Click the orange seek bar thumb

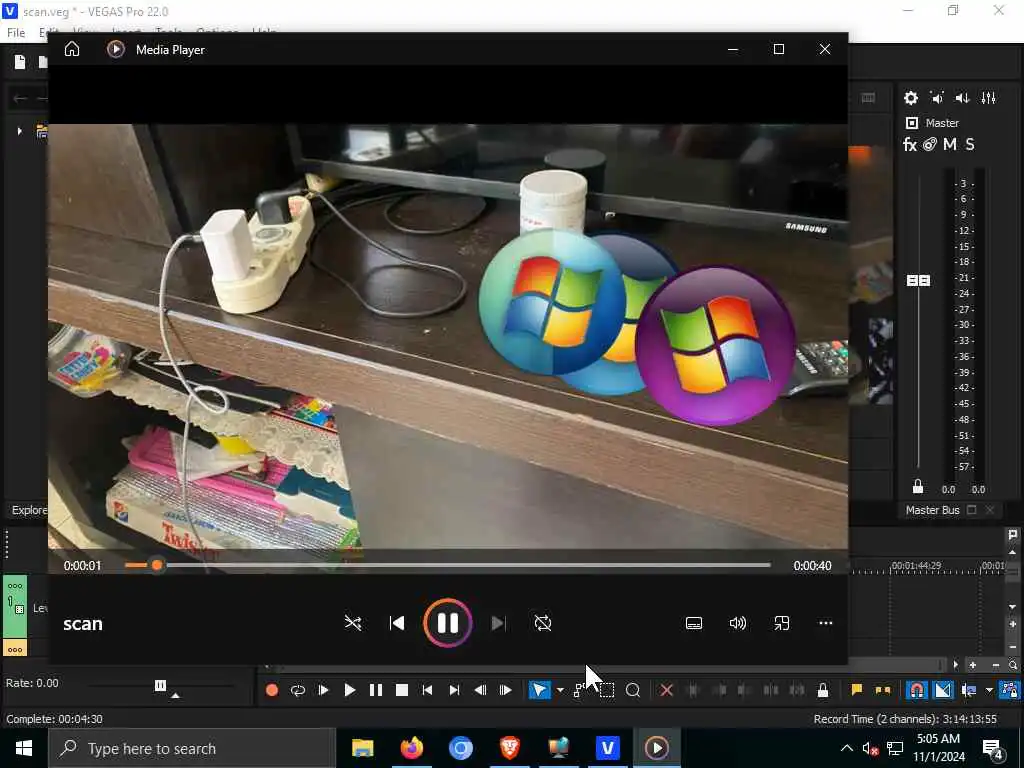point(157,565)
